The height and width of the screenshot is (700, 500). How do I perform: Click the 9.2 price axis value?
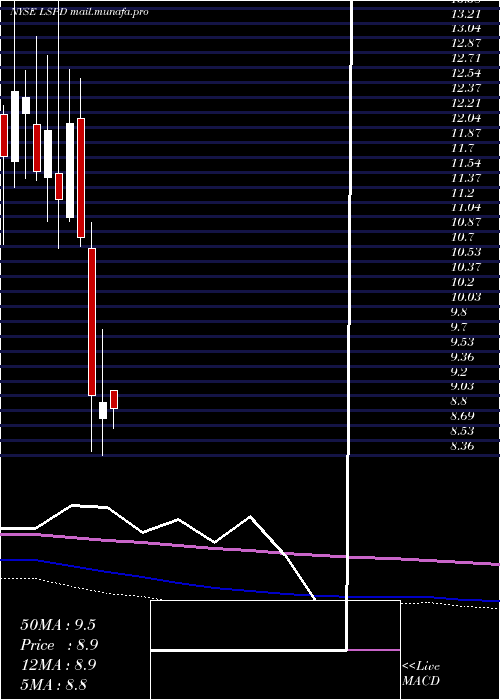[459, 372]
